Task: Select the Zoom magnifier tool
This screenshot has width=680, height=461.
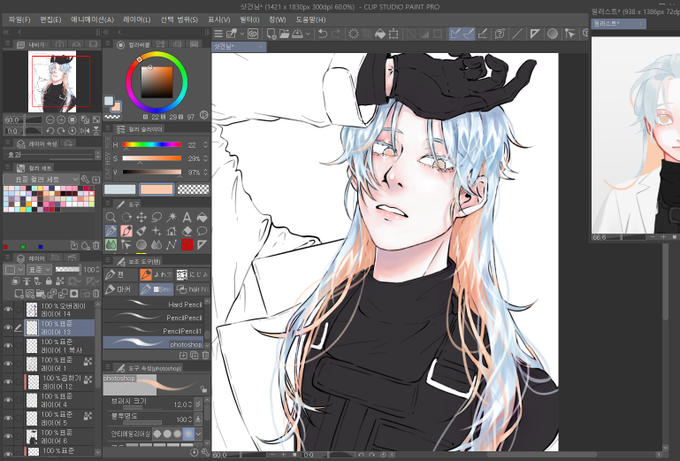Action: 111,217
